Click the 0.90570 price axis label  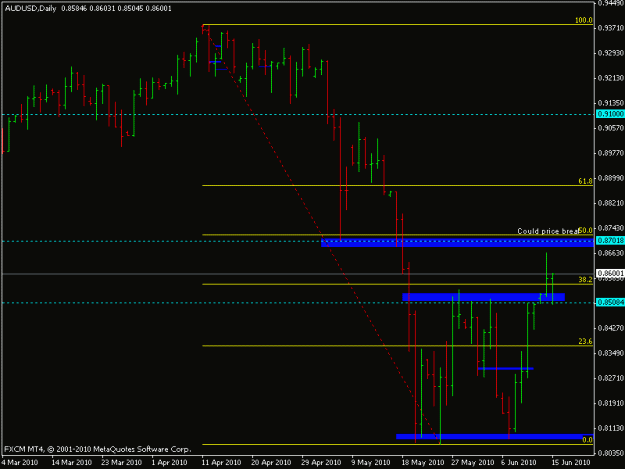pos(611,128)
